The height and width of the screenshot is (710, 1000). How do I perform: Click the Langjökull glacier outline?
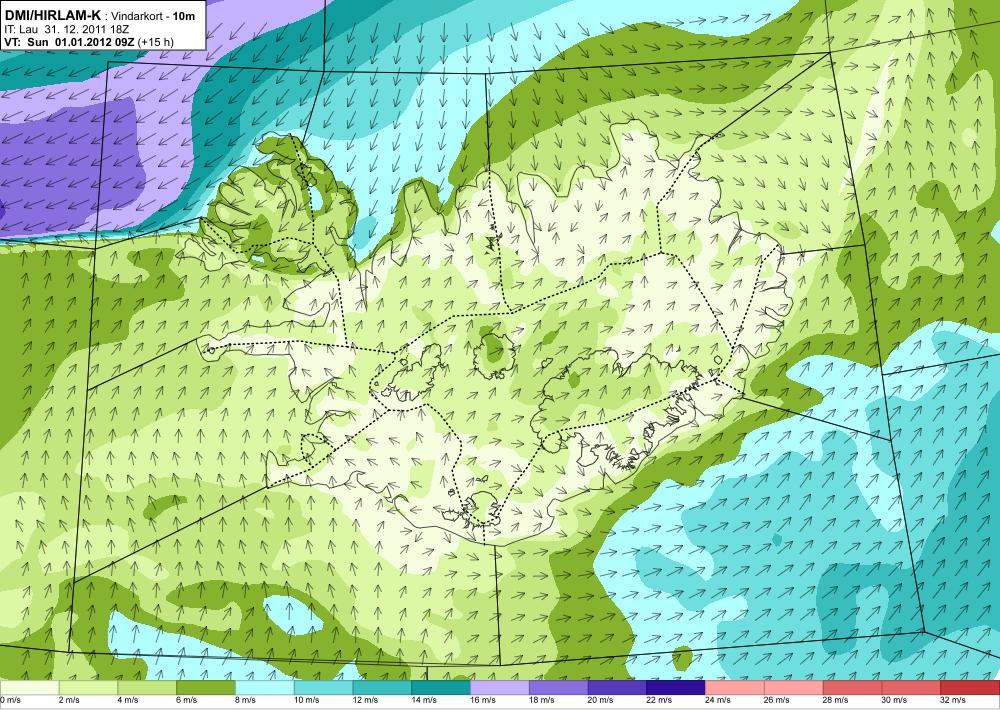pos(411,373)
